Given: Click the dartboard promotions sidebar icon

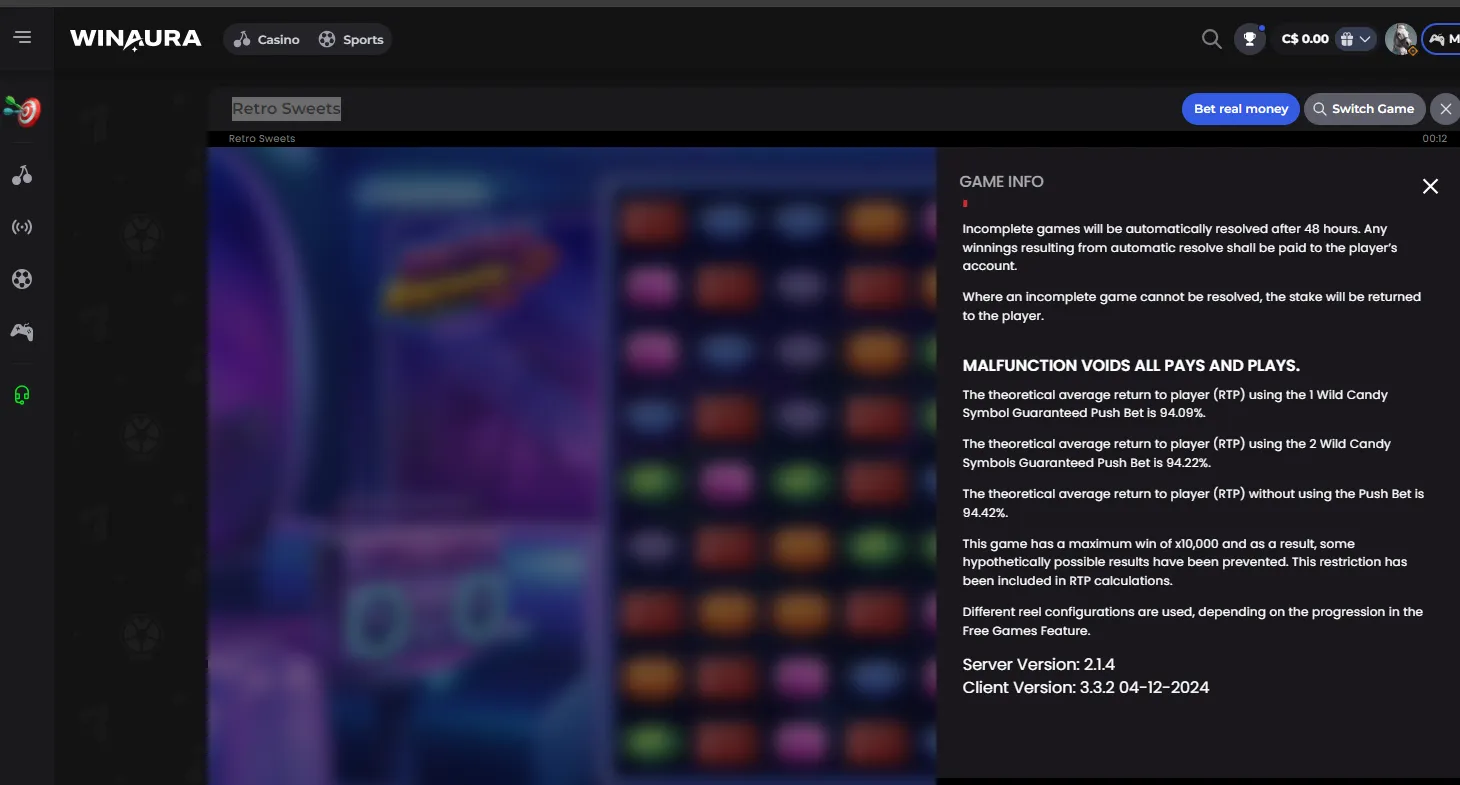Looking at the screenshot, I should click(22, 111).
